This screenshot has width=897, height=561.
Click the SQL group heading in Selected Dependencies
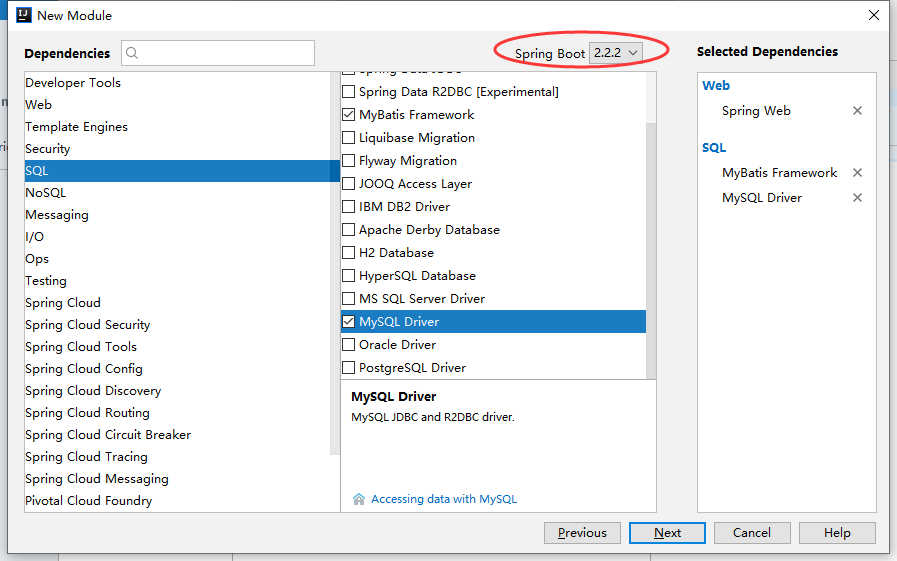(714, 148)
